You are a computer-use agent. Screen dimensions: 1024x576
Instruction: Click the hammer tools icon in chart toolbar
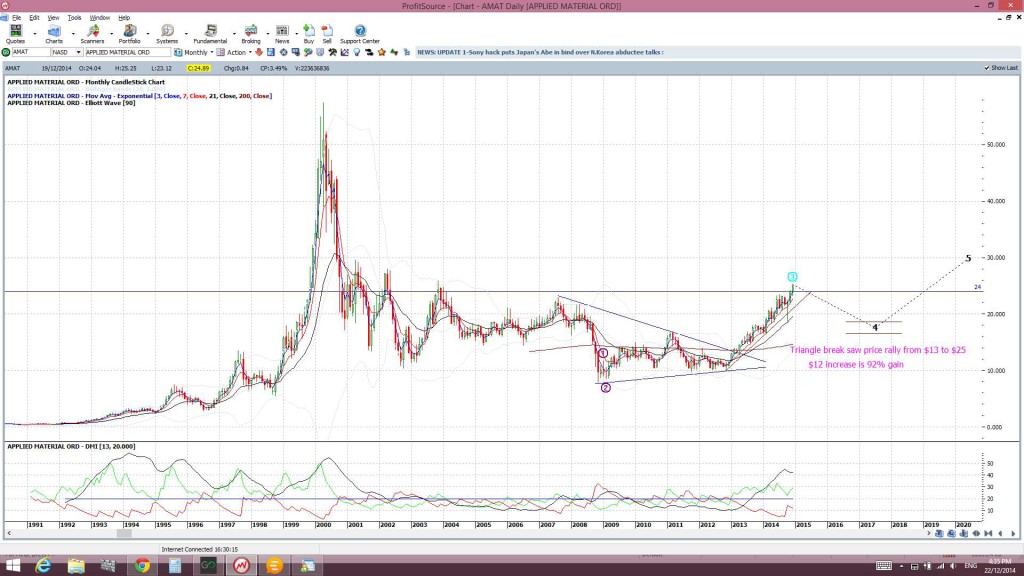332,52
